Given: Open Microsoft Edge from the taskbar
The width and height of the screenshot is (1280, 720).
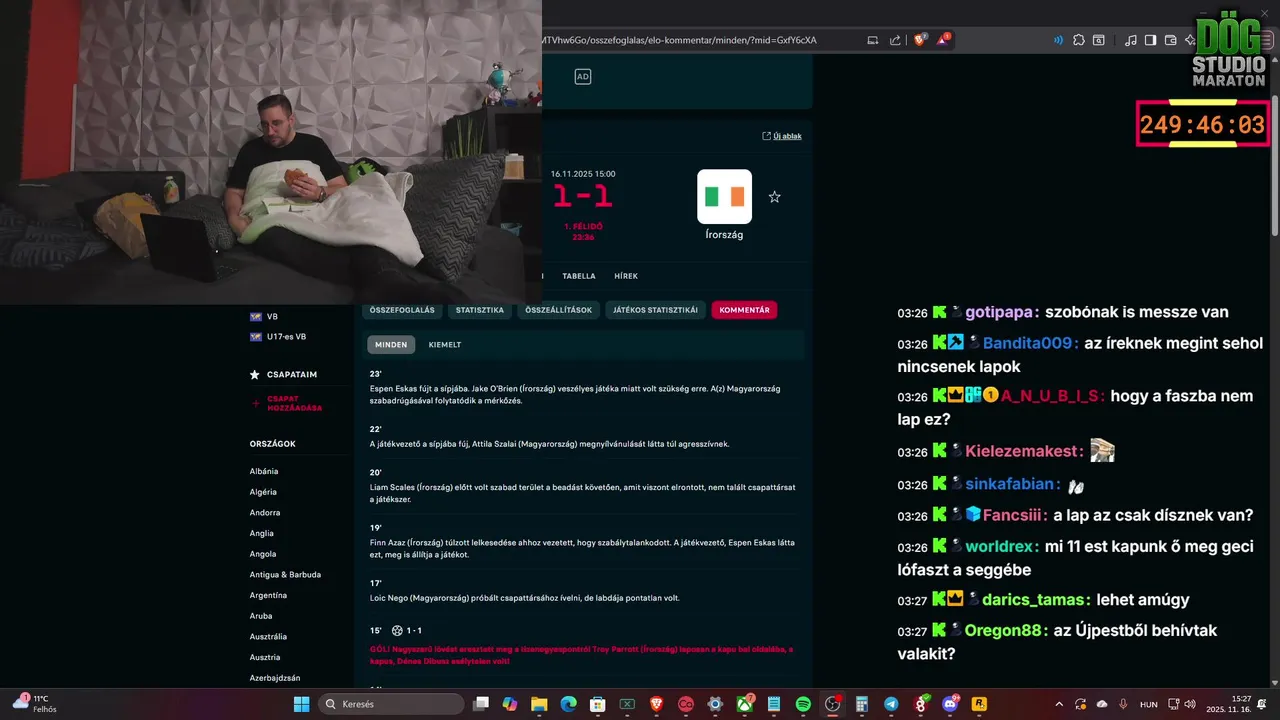Looking at the screenshot, I should (x=568, y=704).
